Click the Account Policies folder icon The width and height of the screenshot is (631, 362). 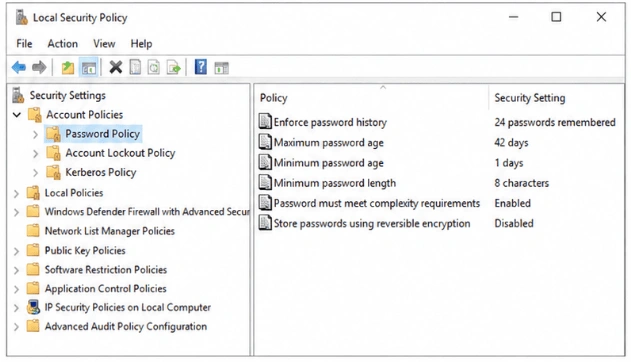coord(35,115)
